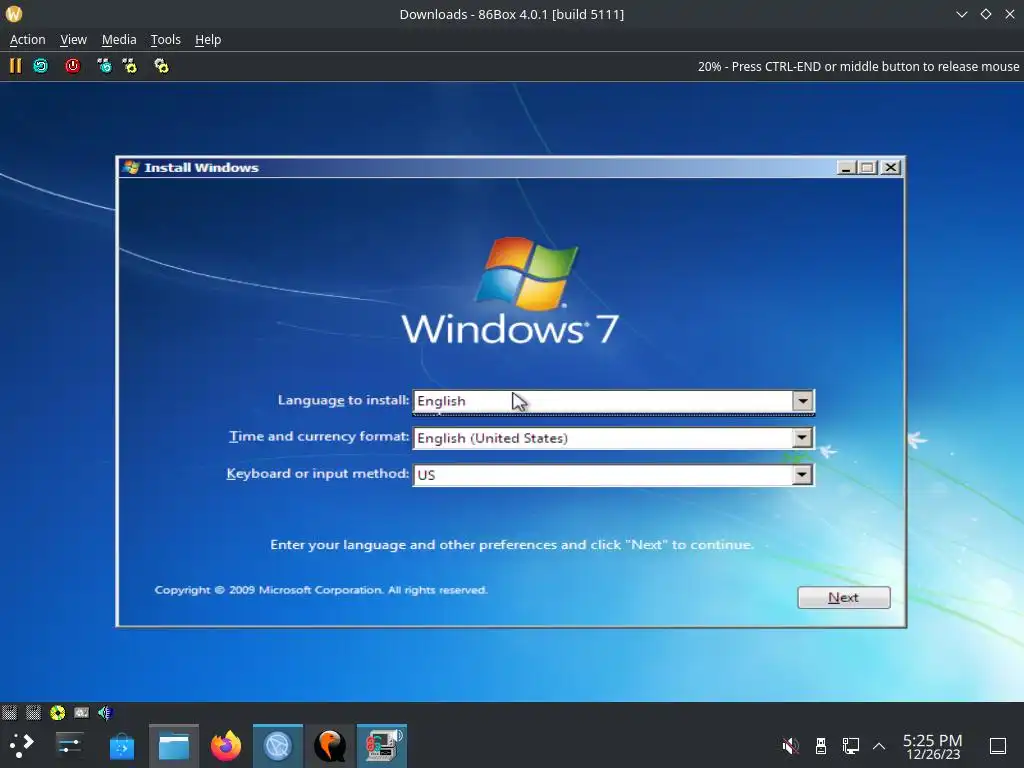This screenshot has height=768, width=1024.
Task: Switch to the globe browser taskbar app
Action: click(x=278, y=746)
